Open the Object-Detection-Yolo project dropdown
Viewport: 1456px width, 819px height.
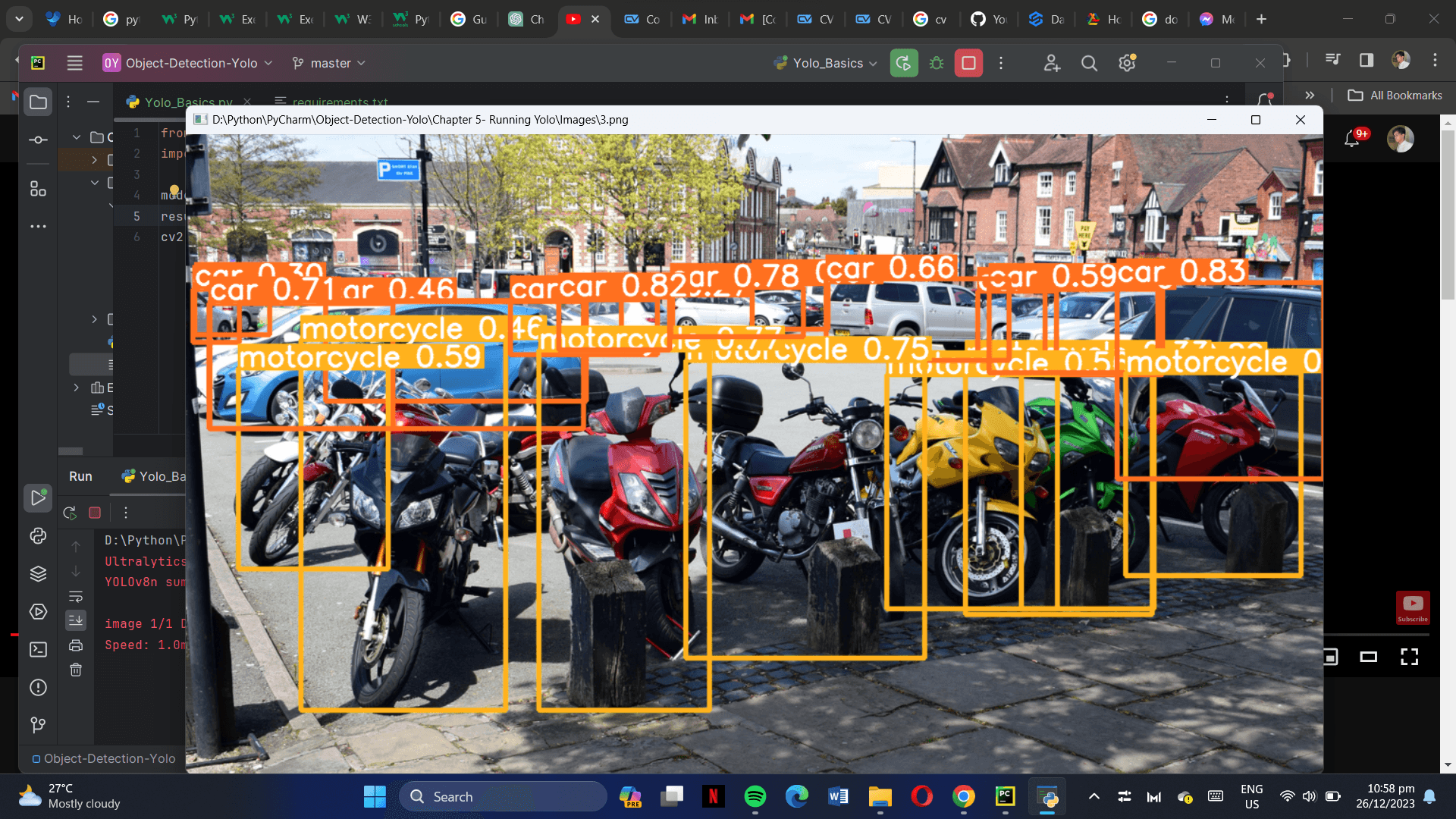pyautogui.click(x=187, y=63)
